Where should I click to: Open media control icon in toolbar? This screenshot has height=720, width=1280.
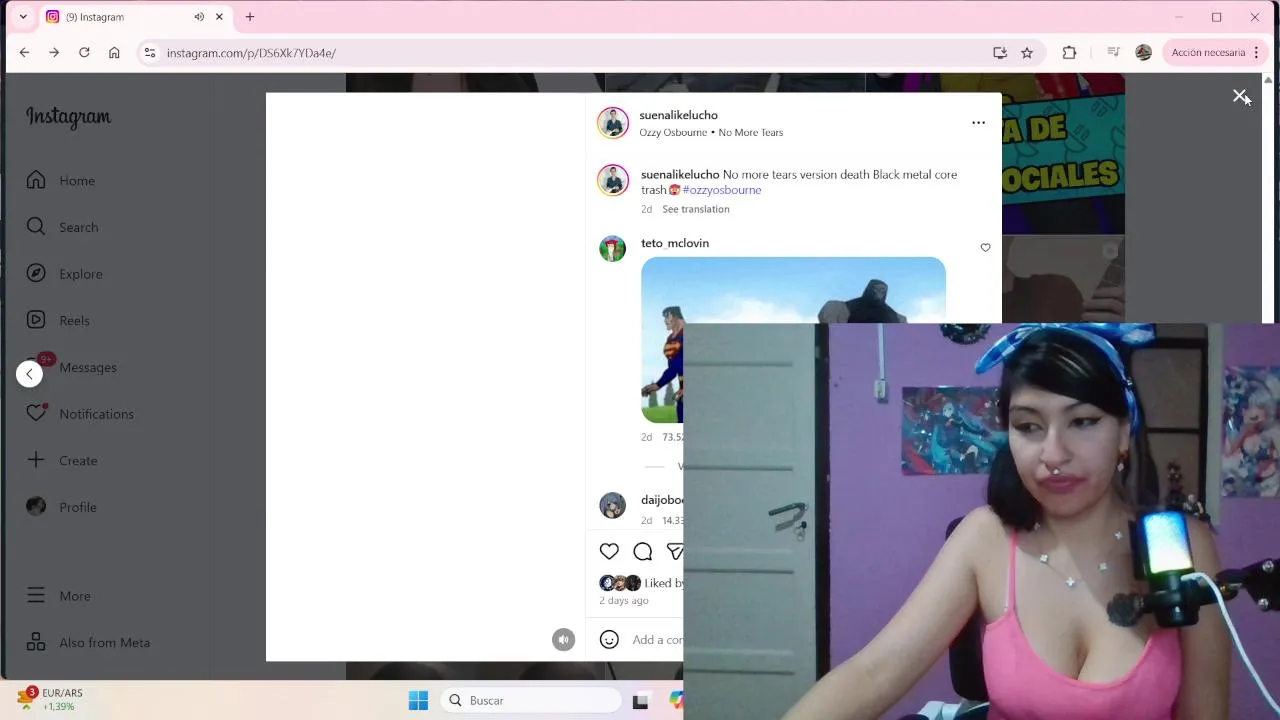coord(1113,53)
